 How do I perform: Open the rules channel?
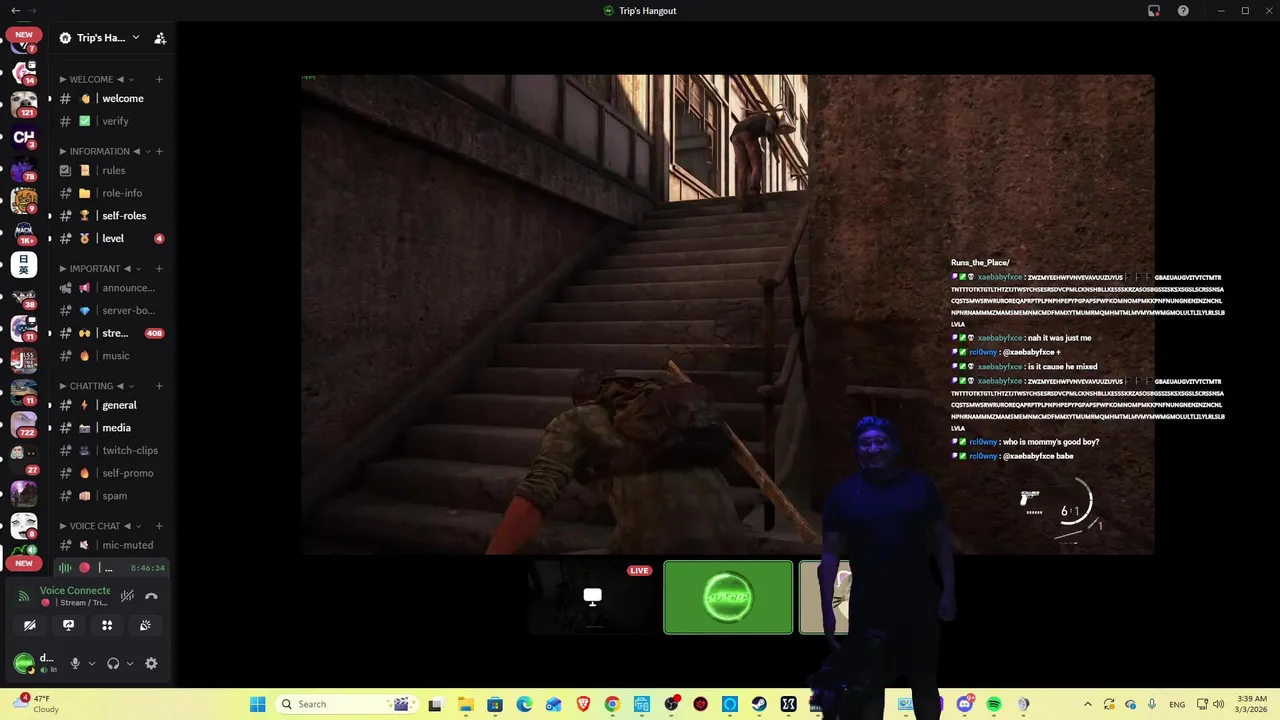tap(112, 170)
